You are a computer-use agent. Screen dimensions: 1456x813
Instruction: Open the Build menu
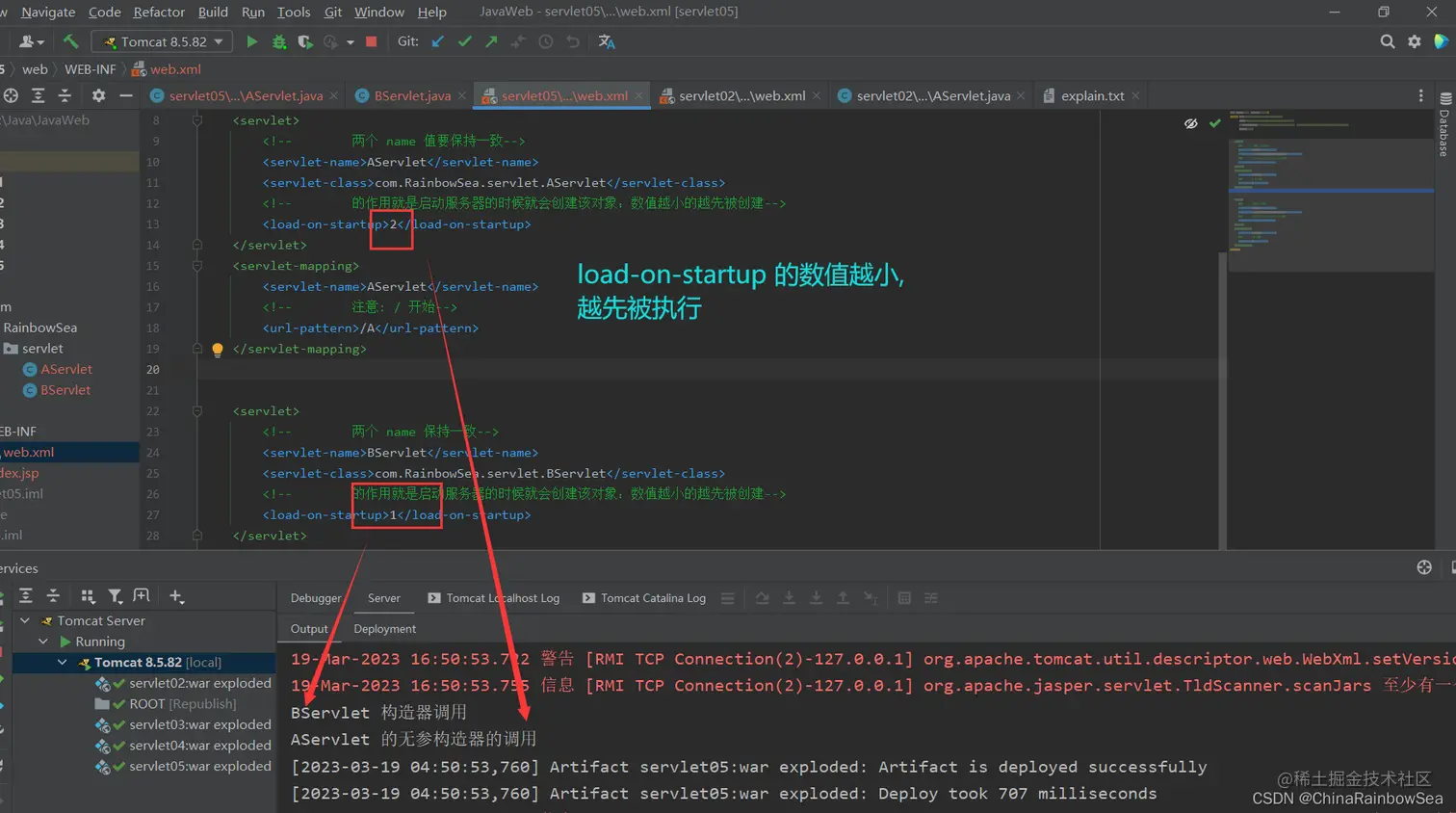(213, 12)
